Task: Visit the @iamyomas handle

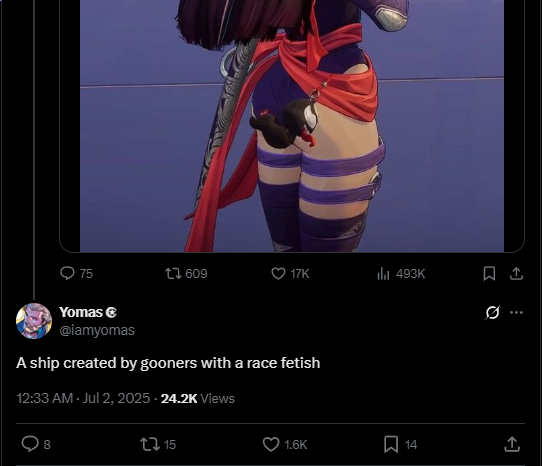Action: coord(97,330)
